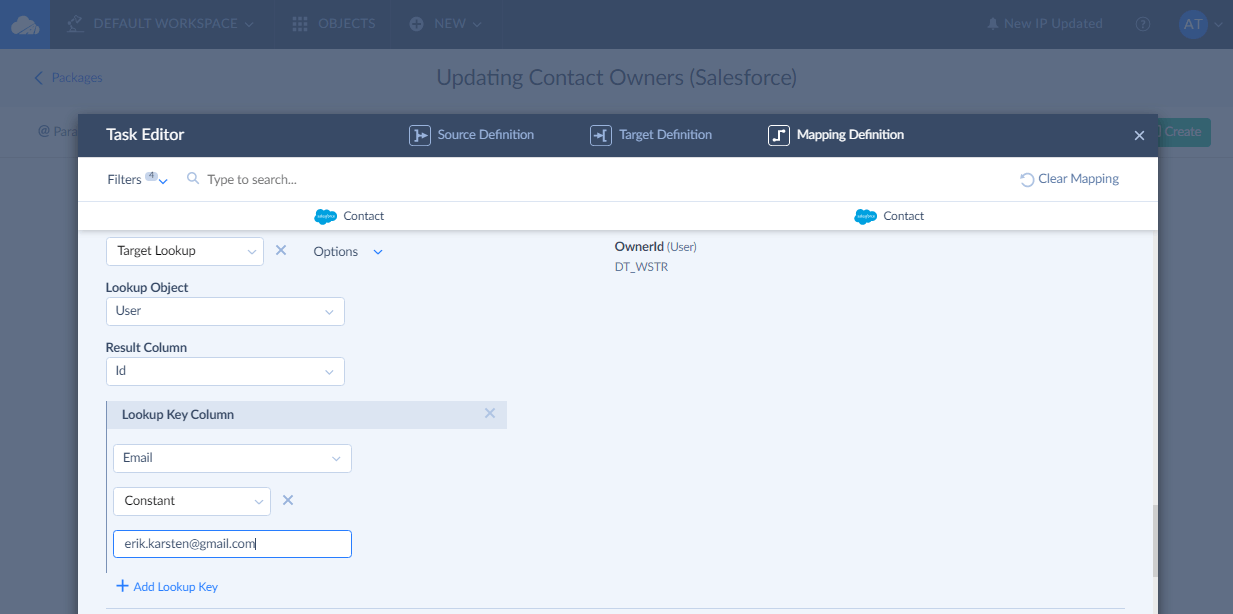Image resolution: width=1233 pixels, height=614 pixels.
Task: Open the Target Lookup dropdown
Action: click(x=185, y=252)
